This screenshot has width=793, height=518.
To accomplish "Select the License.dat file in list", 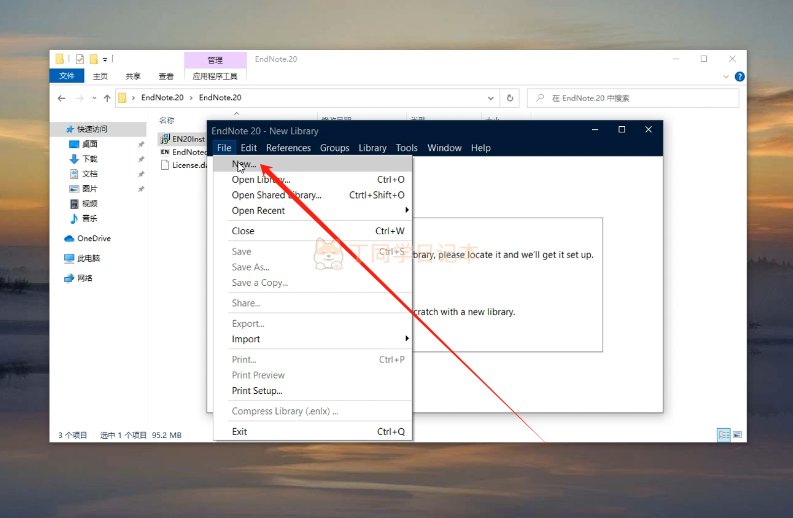I will [x=187, y=165].
